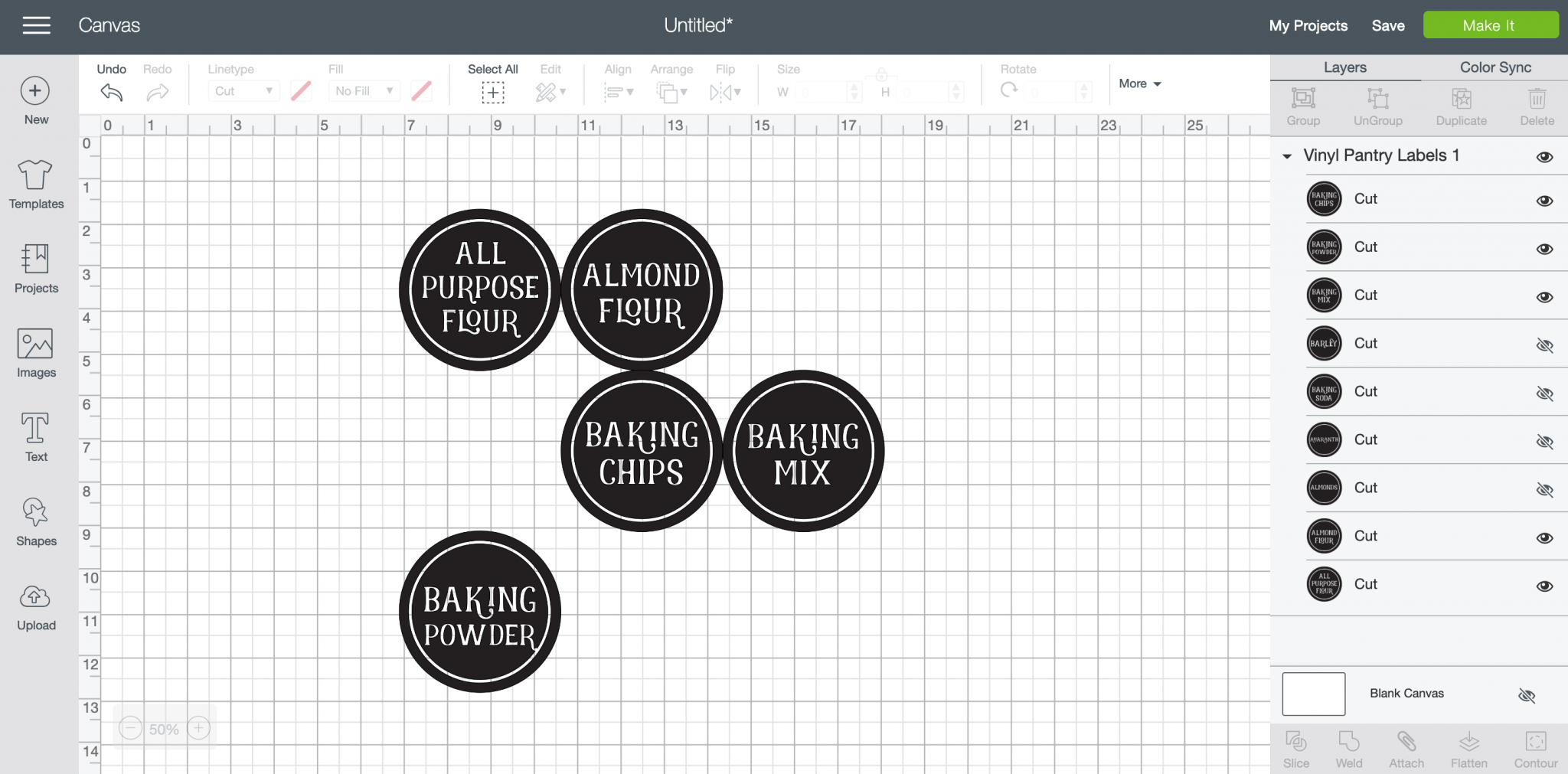Show the hidden Barley layer
Screen dimensions: 1568x774
coord(1545,345)
